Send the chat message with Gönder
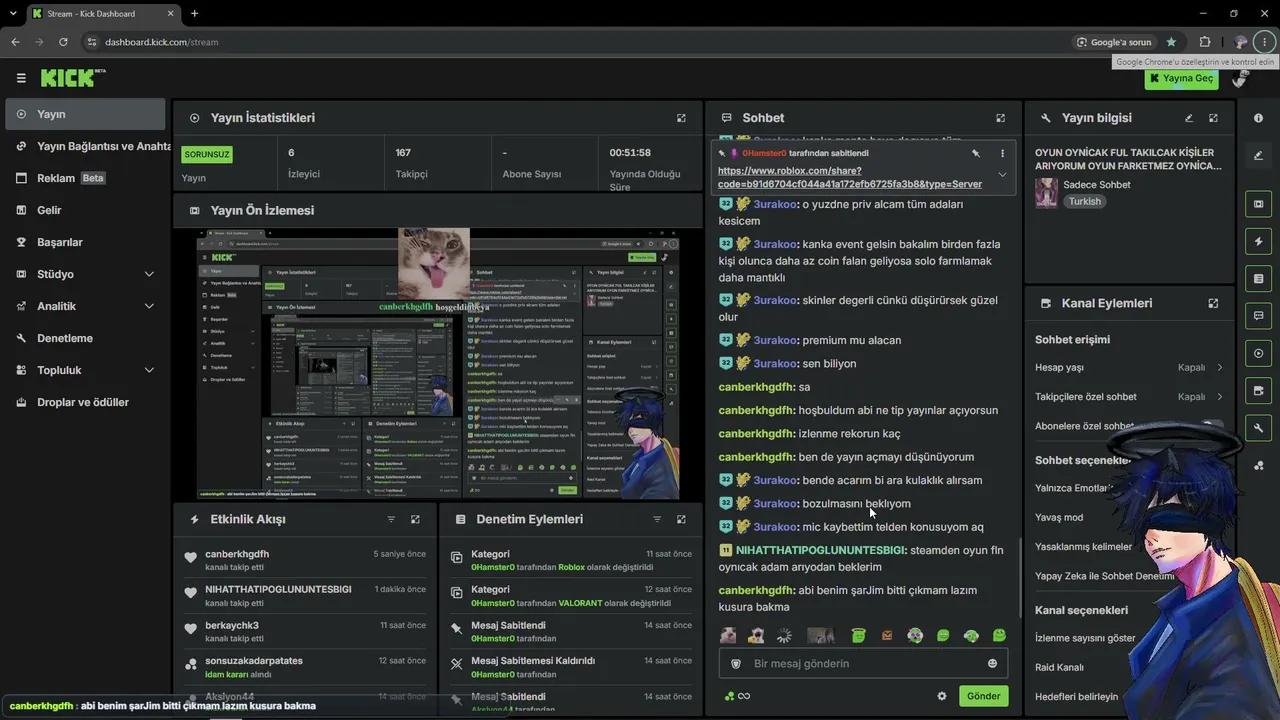 tap(983, 696)
